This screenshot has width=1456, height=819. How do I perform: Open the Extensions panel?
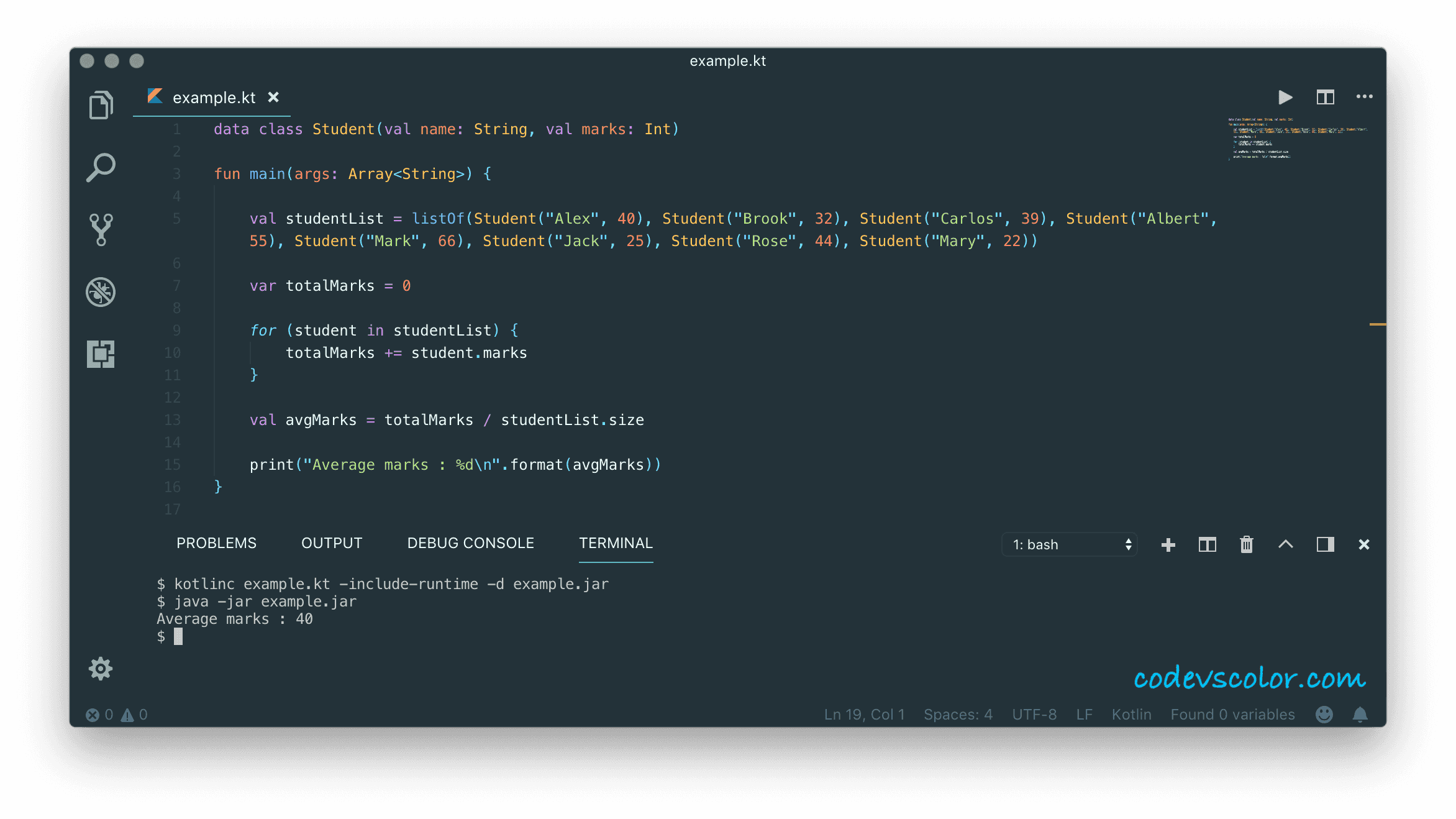[x=101, y=354]
